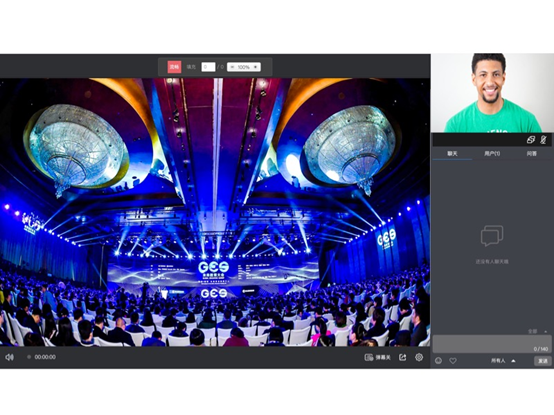This screenshot has height=415, width=554.
Task: Open the 100% zoom dropdown
Action: click(x=244, y=67)
